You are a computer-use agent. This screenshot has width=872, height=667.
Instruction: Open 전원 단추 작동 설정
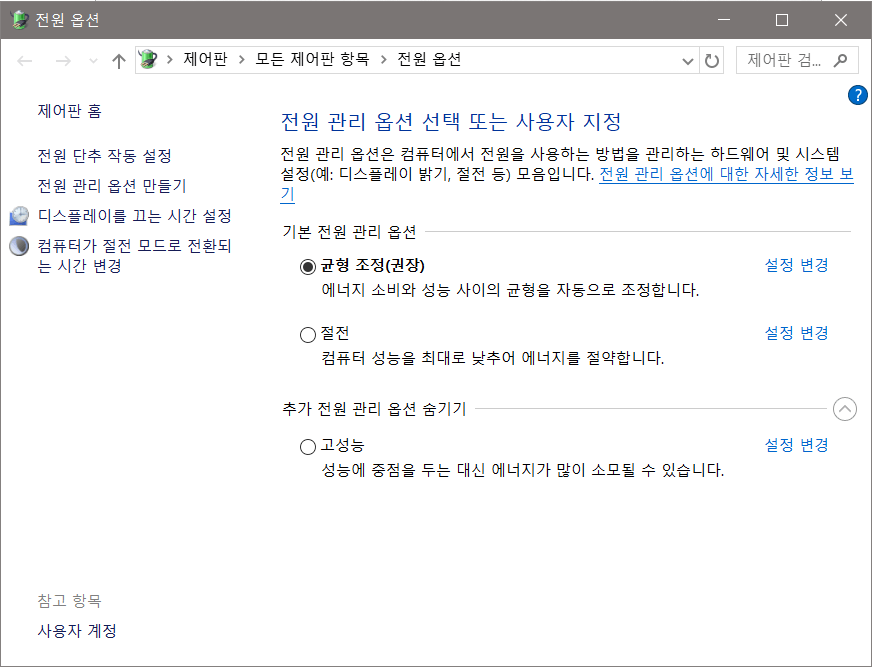click(x=105, y=155)
